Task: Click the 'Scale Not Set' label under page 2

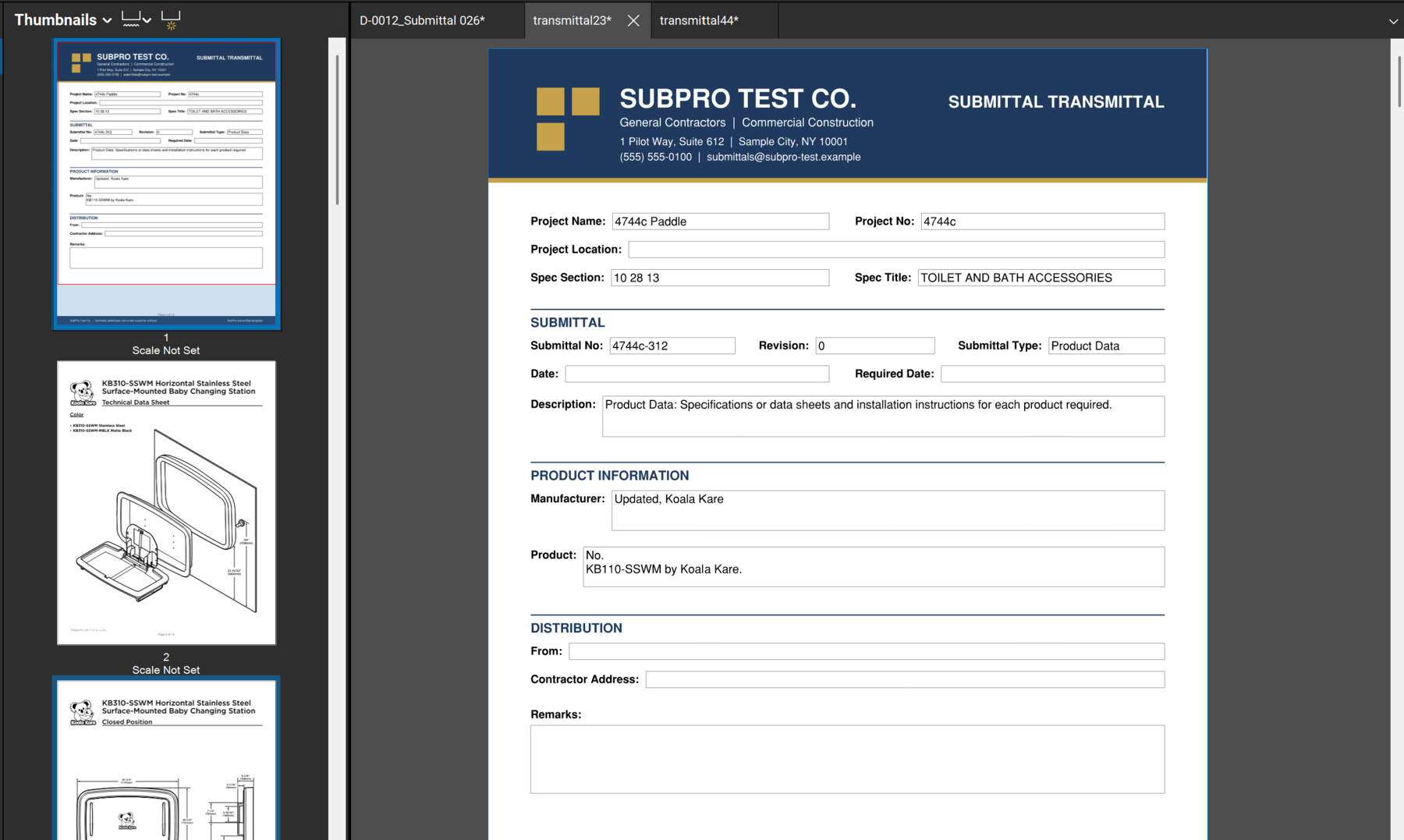Action: click(x=166, y=670)
